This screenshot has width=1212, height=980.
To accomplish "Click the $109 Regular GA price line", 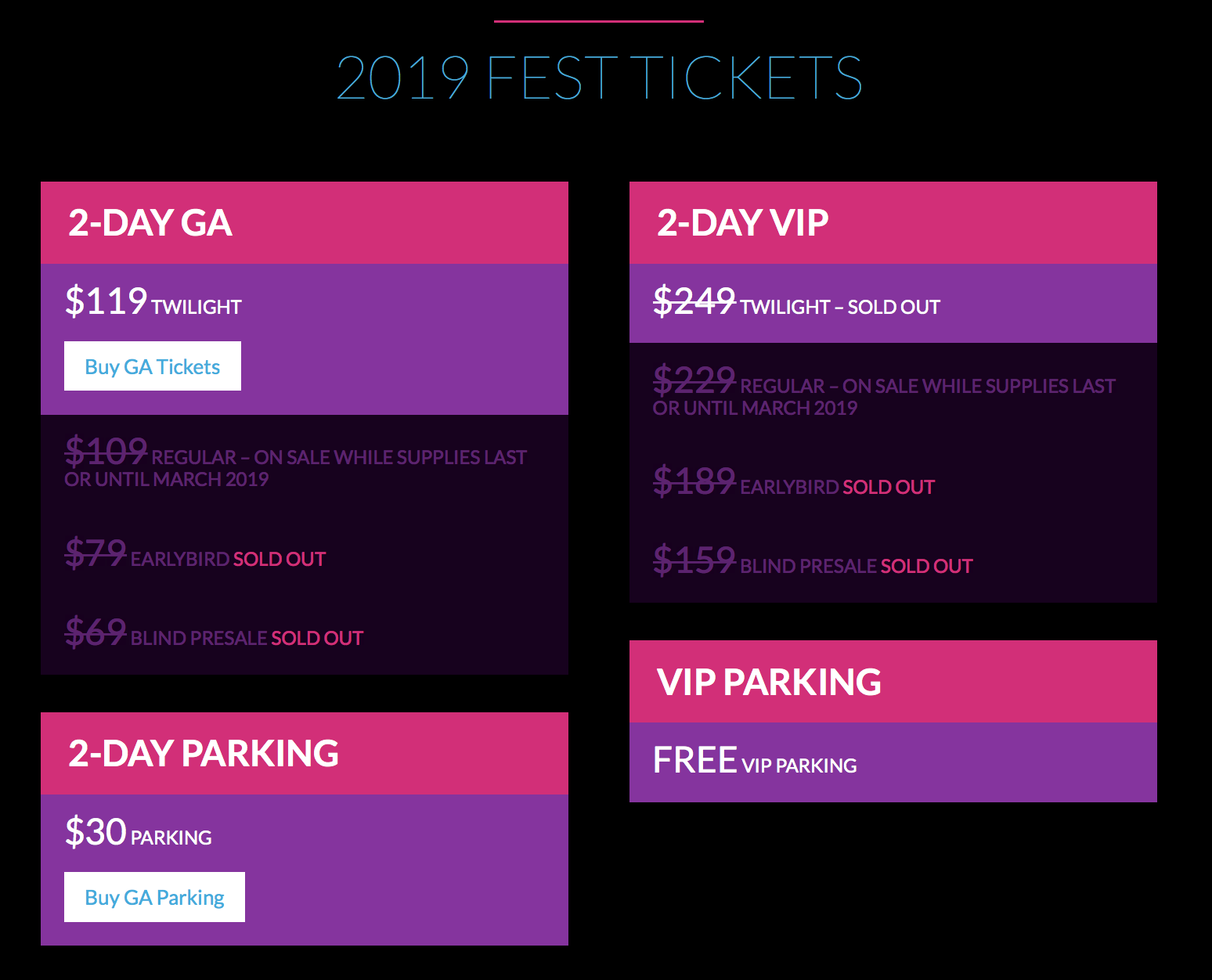I will (296, 462).
